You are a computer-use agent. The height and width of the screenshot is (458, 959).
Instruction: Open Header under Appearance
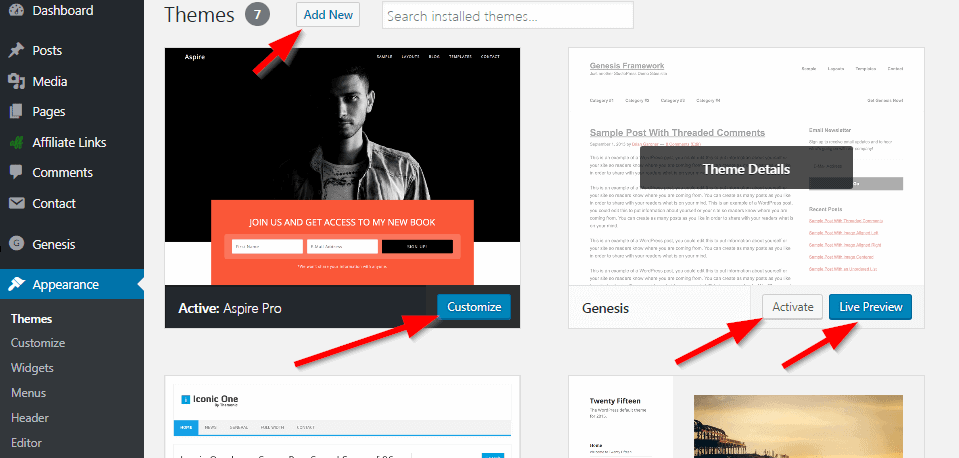click(x=29, y=418)
